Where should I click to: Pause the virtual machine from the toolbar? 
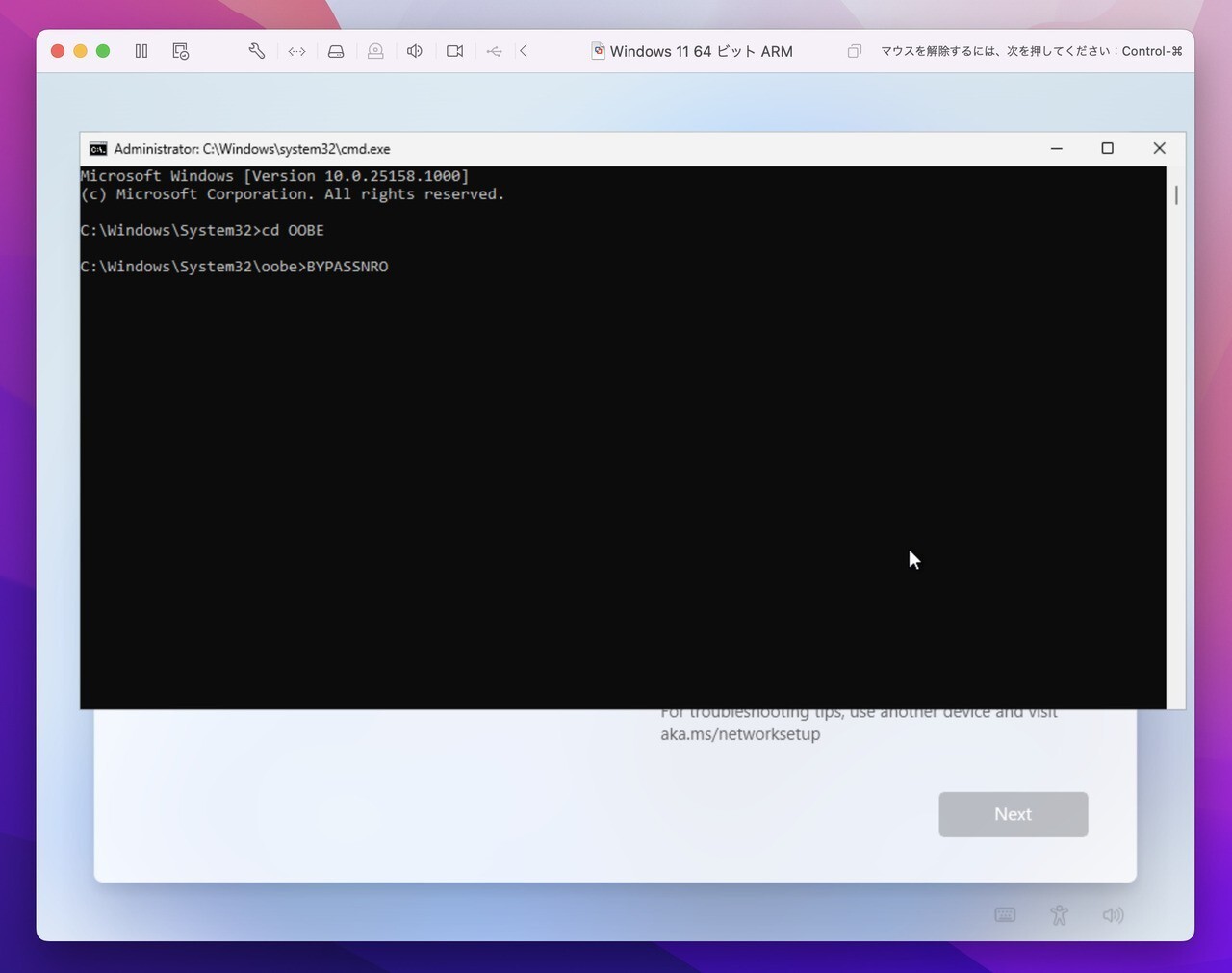tap(141, 51)
